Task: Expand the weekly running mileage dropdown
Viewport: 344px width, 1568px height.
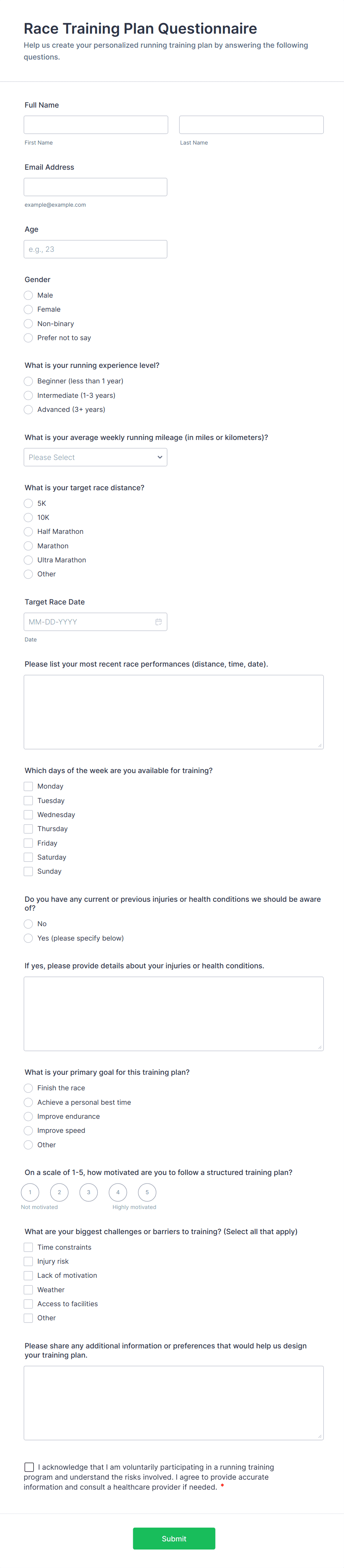Action: (95, 457)
